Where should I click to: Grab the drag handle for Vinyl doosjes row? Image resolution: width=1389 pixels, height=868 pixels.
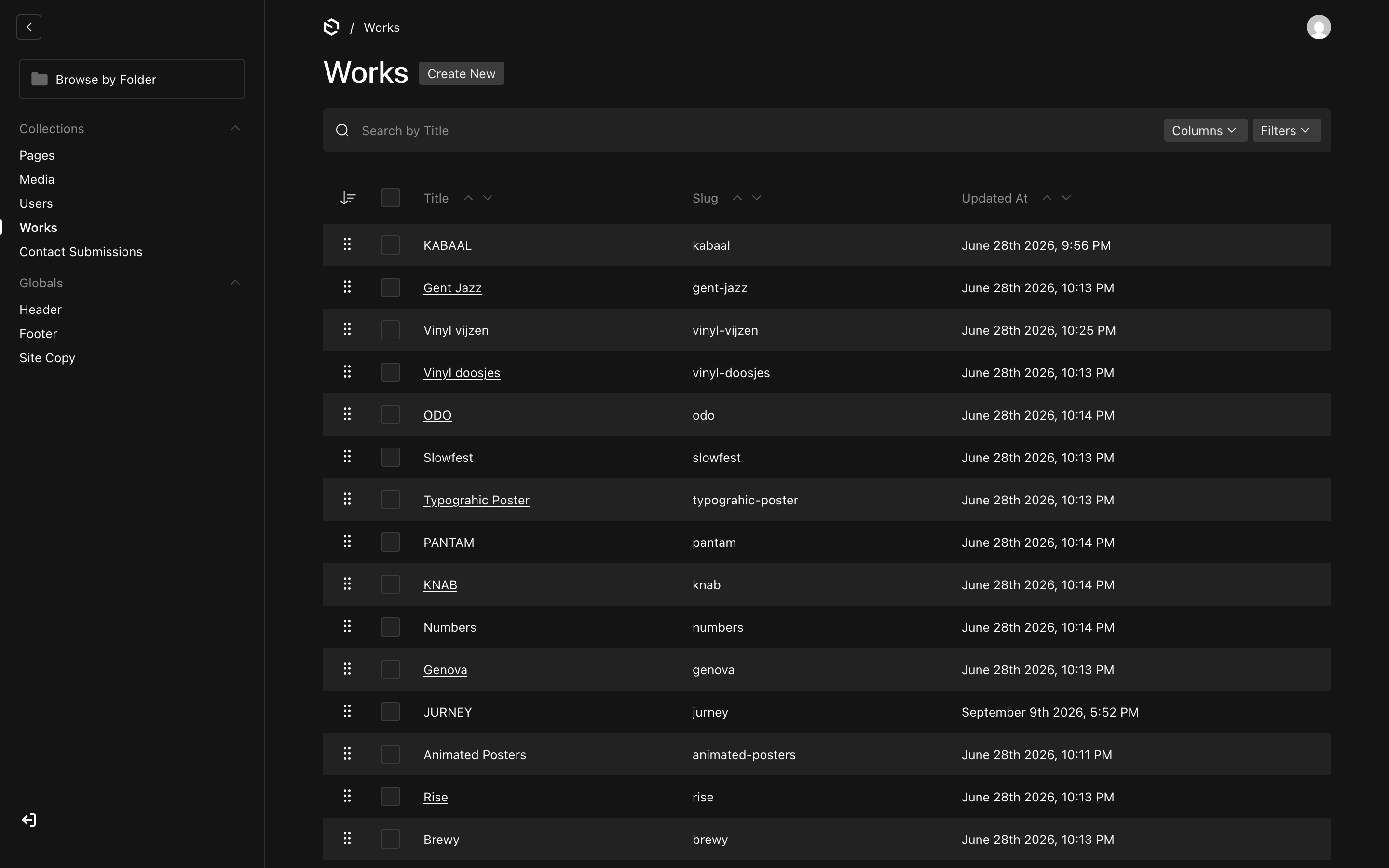pos(347,372)
